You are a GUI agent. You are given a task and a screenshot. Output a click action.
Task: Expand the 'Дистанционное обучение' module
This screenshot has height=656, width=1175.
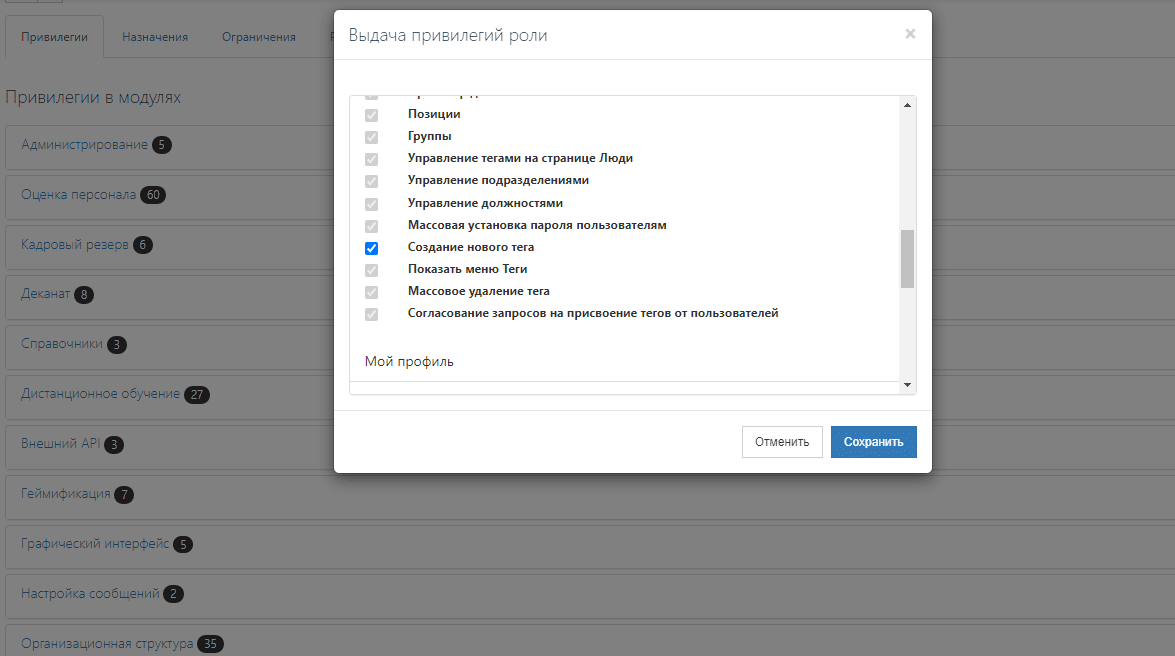[x=100, y=394]
